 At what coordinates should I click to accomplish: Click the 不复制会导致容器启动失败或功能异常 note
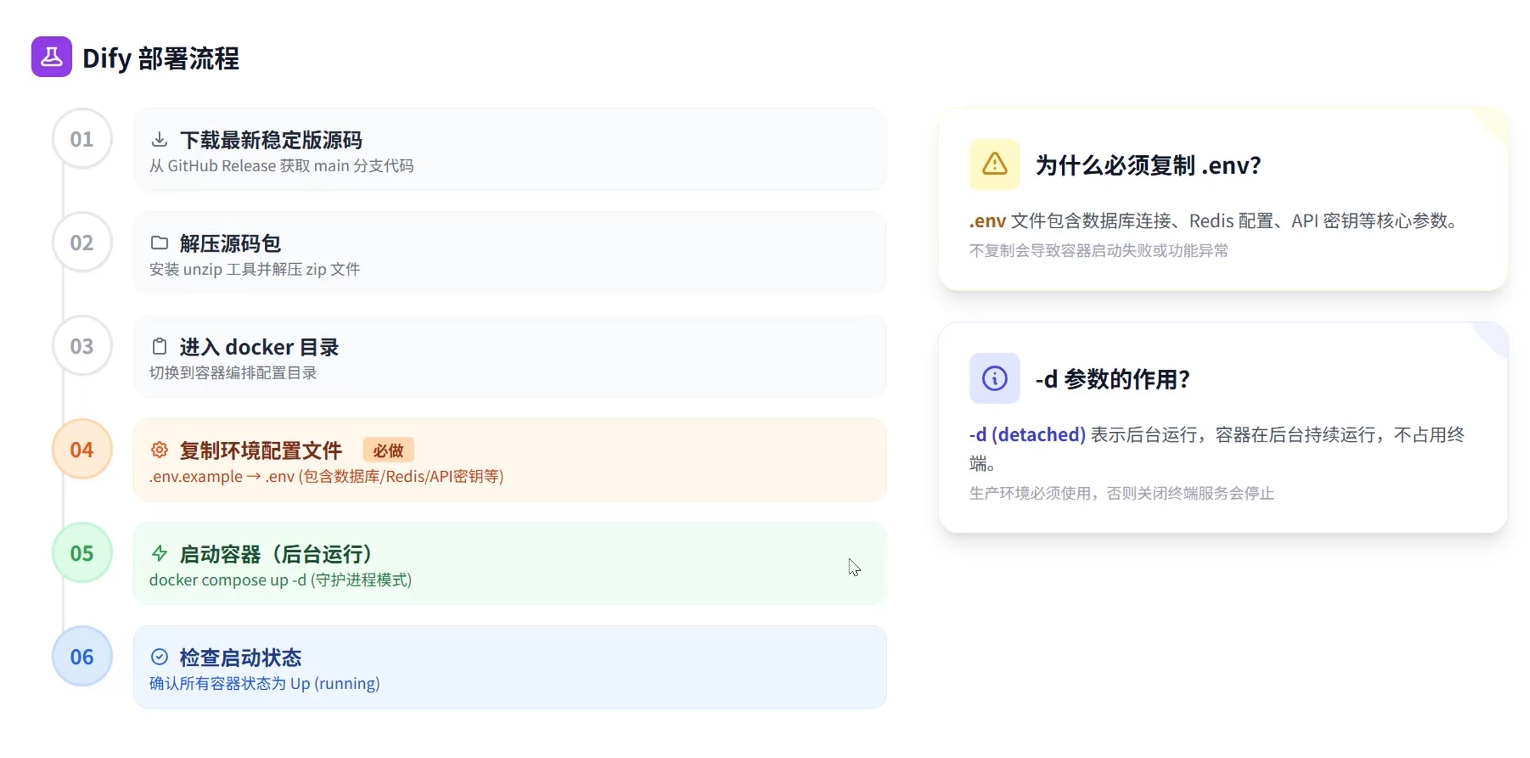pos(1099,250)
